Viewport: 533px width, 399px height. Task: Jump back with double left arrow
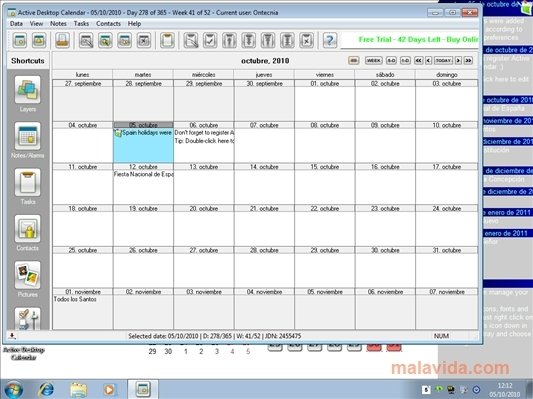coord(418,60)
